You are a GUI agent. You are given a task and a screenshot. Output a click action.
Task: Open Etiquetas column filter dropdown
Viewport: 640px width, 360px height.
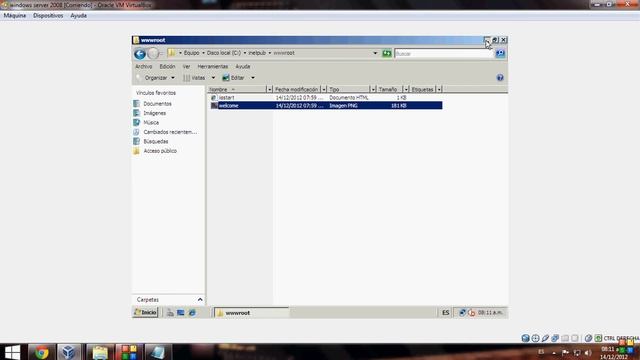click(439, 89)
